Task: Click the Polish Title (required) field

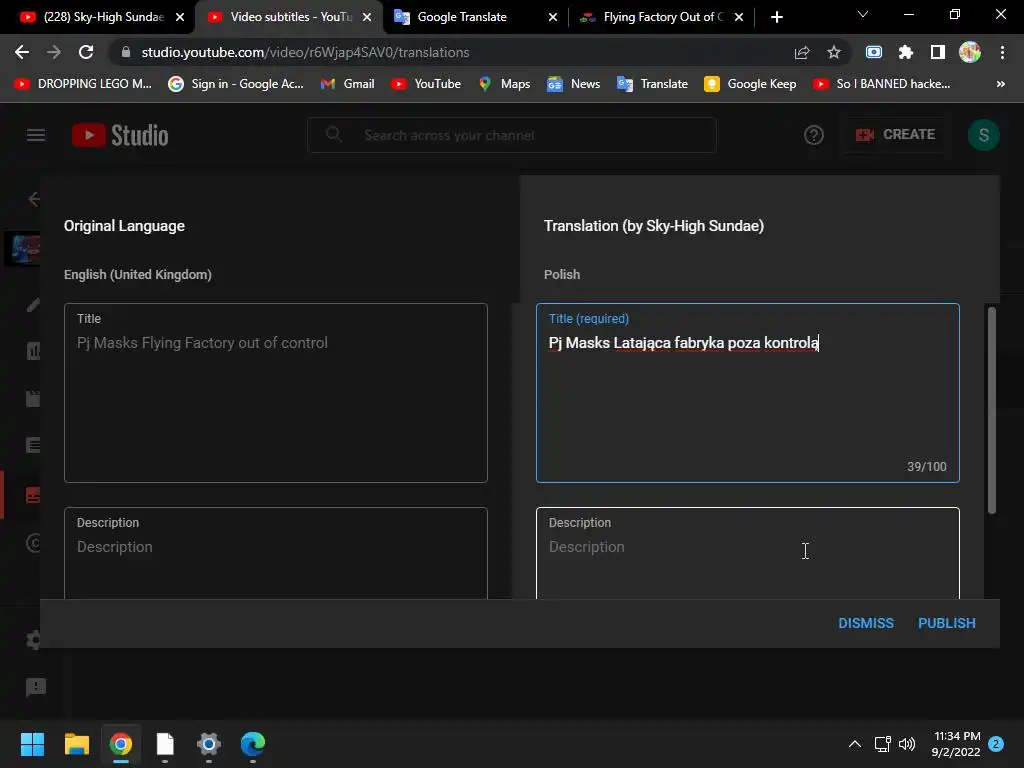Action: pyautogui.click(x=748, y=392)
